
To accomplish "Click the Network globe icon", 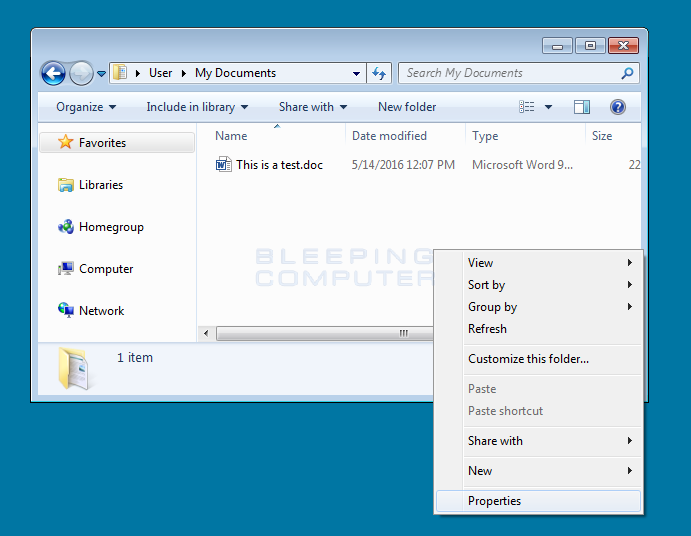I will (x=66, y=310).
